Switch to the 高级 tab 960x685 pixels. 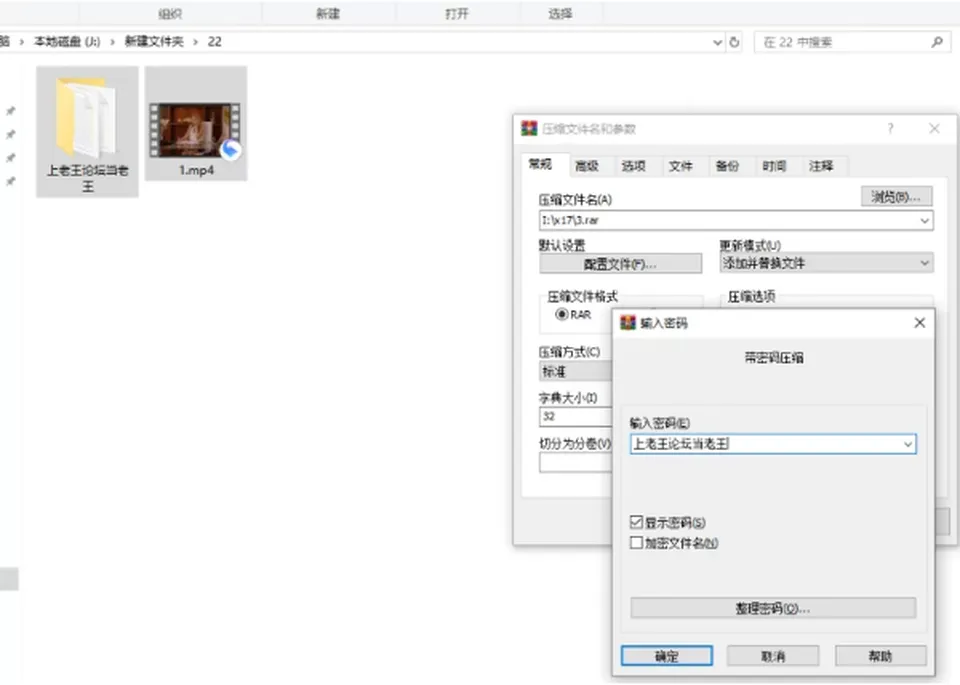[x=587, y=166]
